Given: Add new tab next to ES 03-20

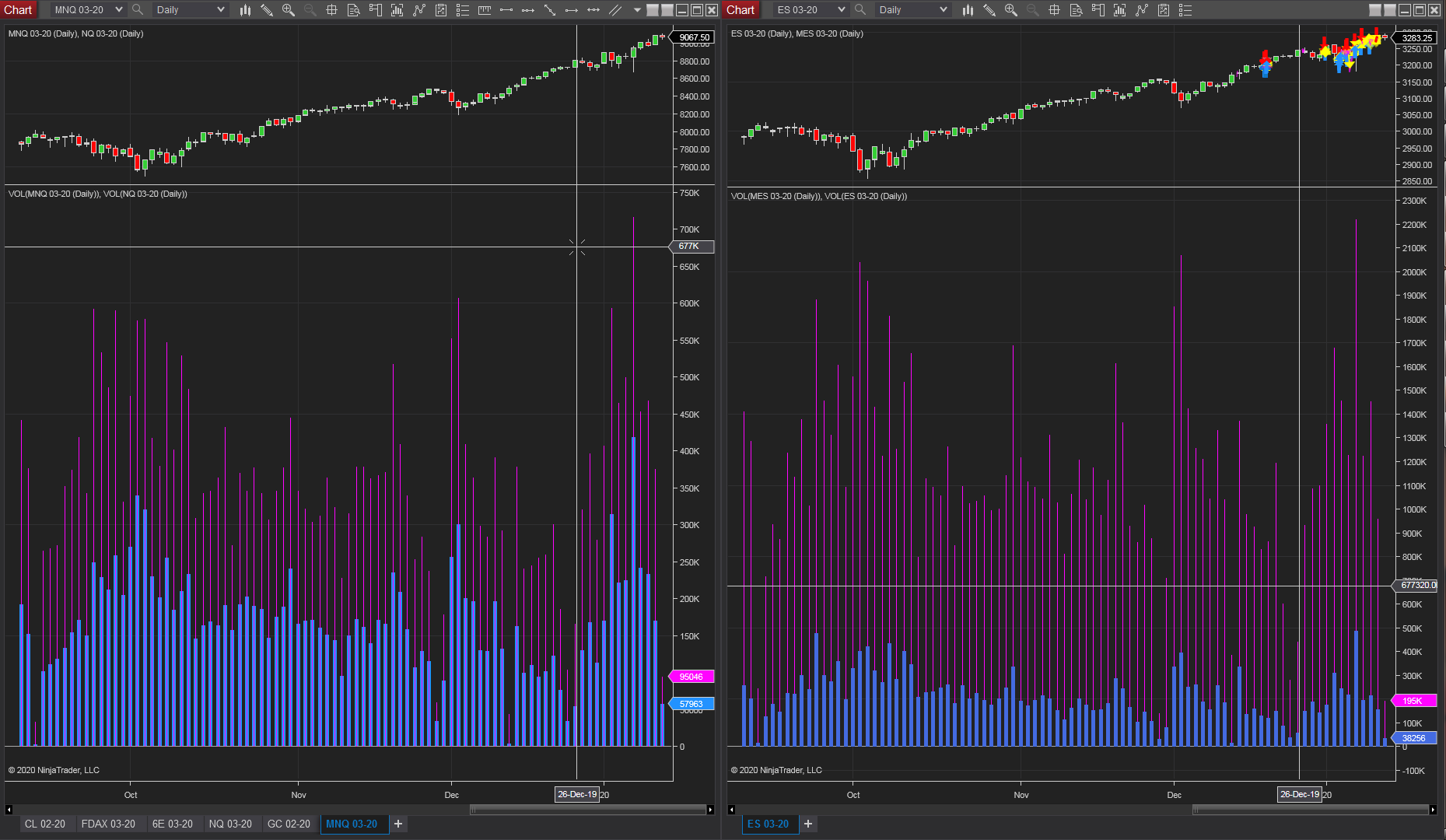Looking at the screenshot, I should [808, 824].
